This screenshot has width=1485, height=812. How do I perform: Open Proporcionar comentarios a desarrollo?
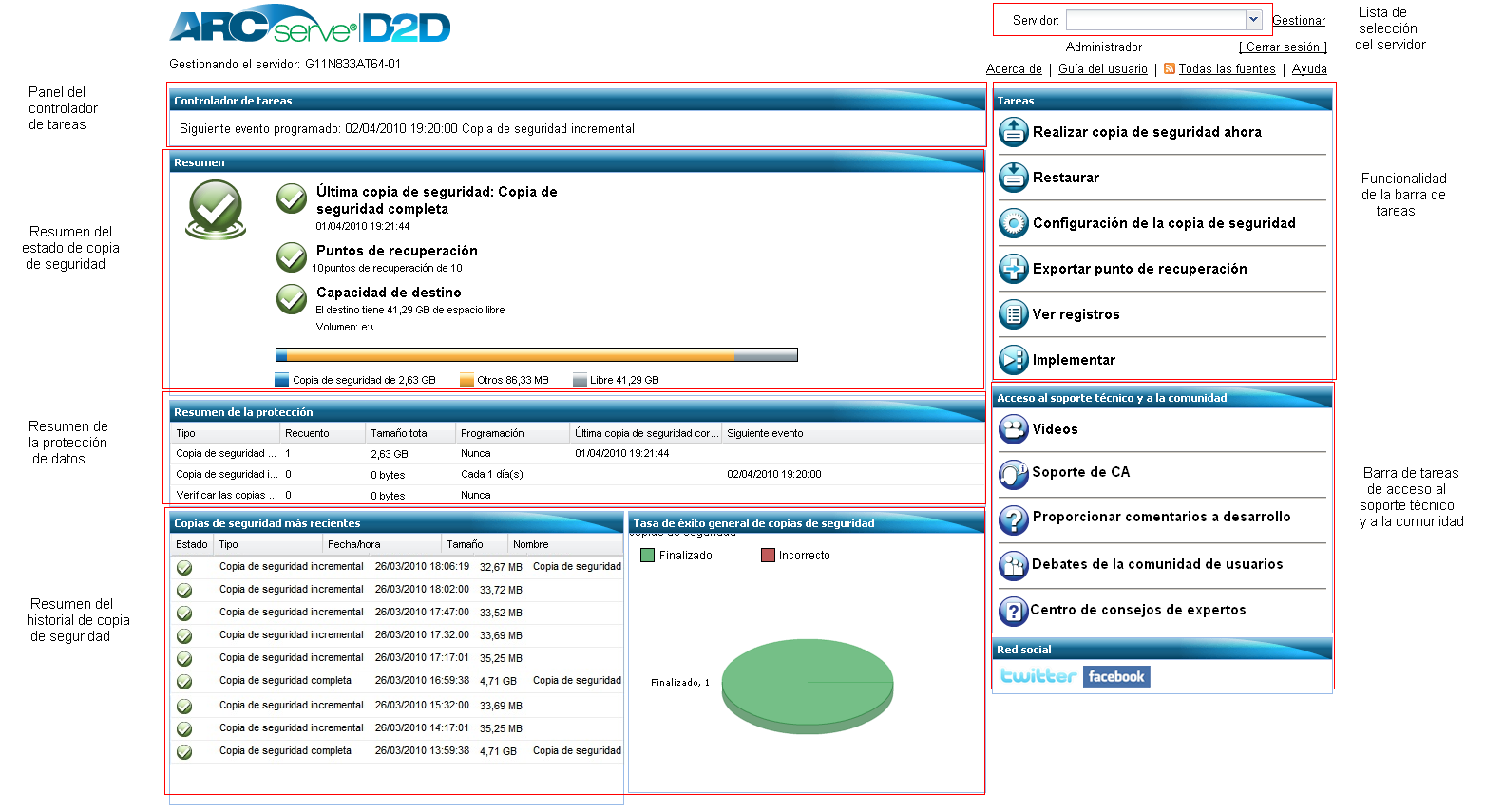point(1162,517)
